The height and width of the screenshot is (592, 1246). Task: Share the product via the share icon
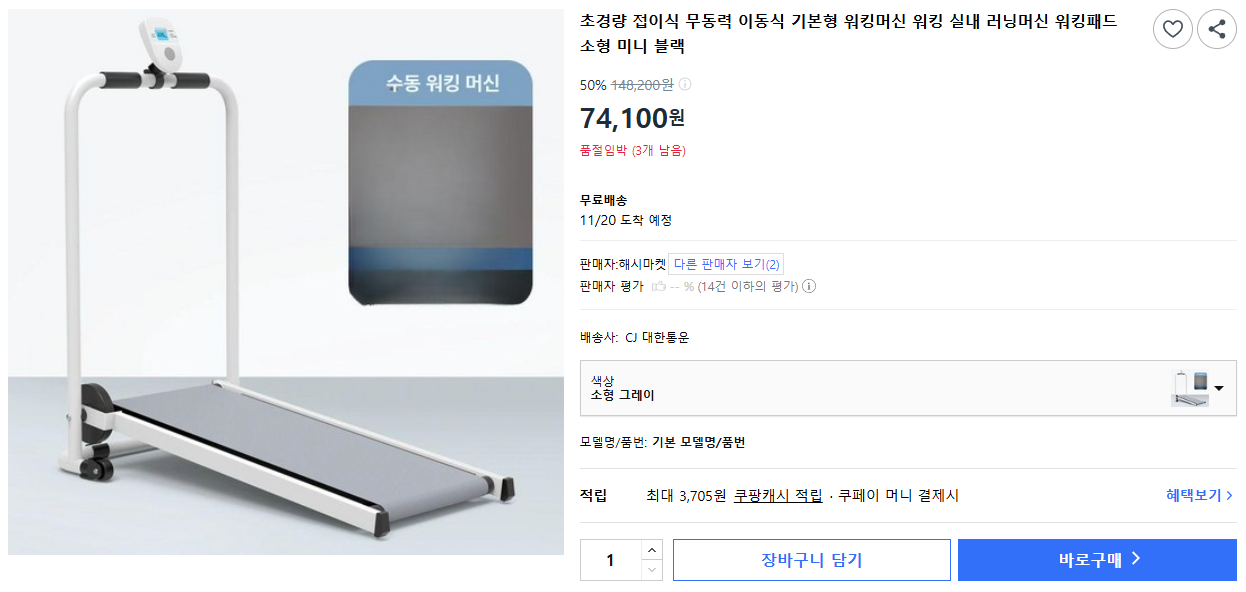[x=1217, y=29]
